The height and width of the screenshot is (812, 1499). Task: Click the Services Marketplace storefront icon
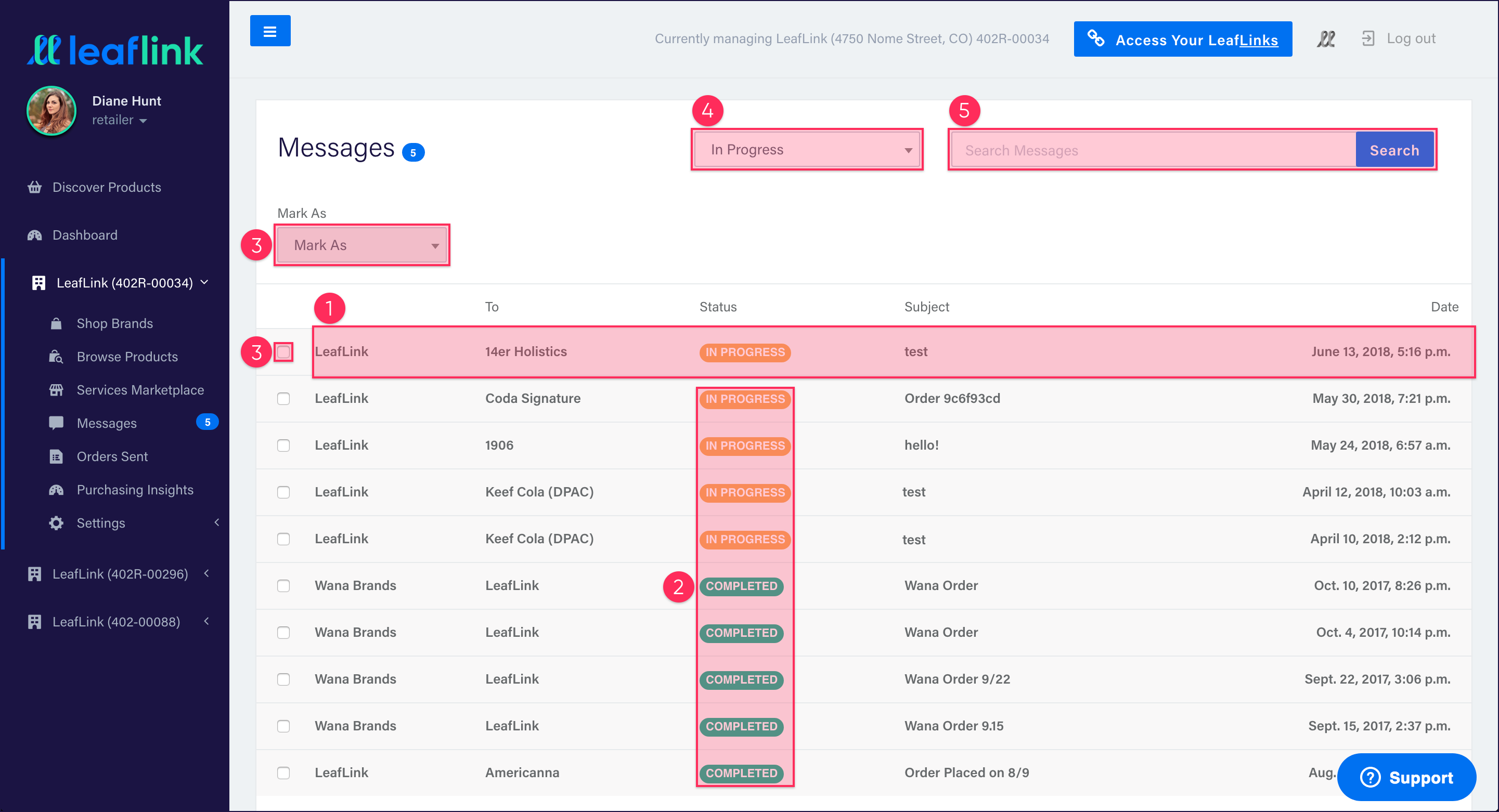click(56, 390)
